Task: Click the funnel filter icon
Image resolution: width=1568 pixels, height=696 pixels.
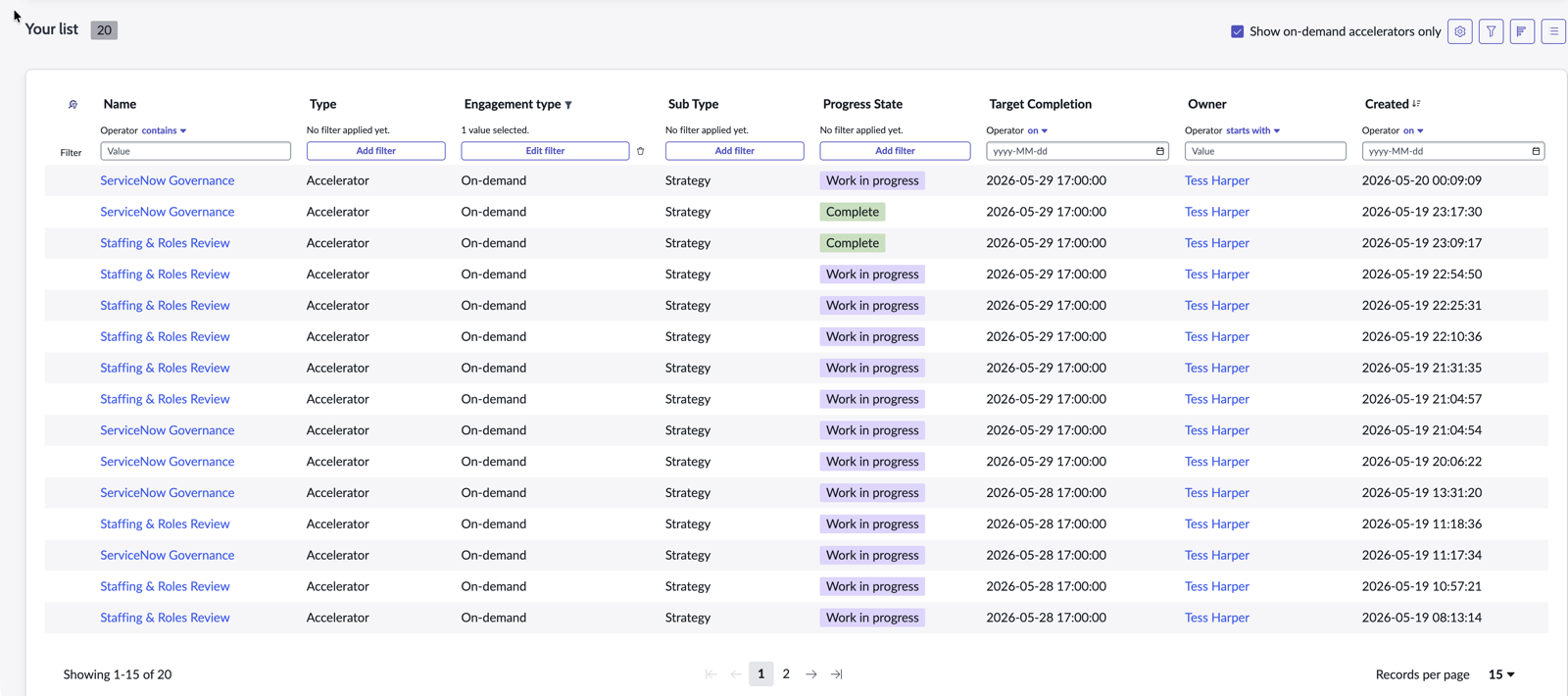Action: pos(1491,31)
